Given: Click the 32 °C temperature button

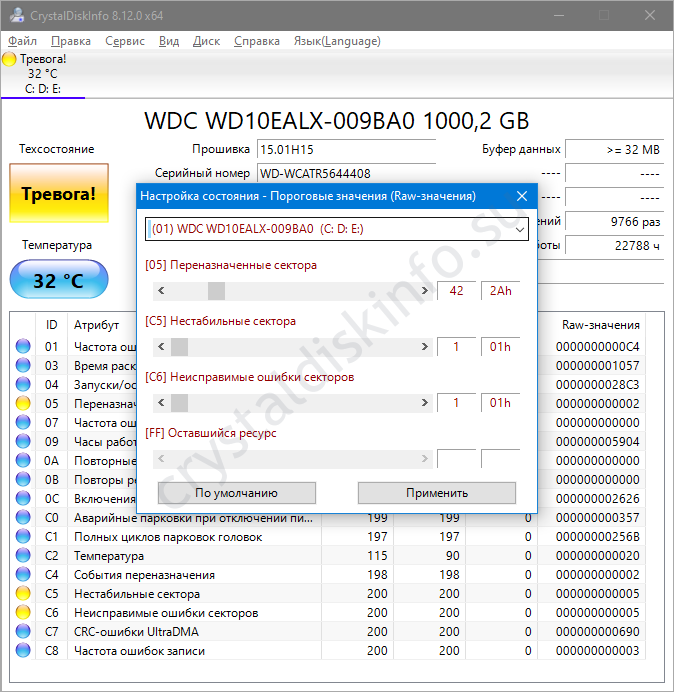Looking at the screenshot, I should pos(59,280).
